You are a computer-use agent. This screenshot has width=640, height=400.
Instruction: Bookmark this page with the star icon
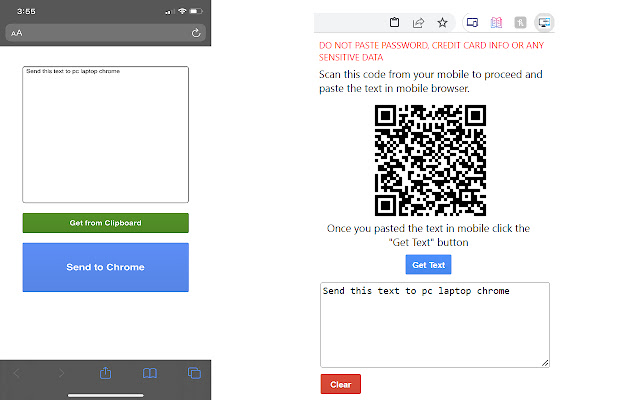pyautogui.click(x=442, y=22)
